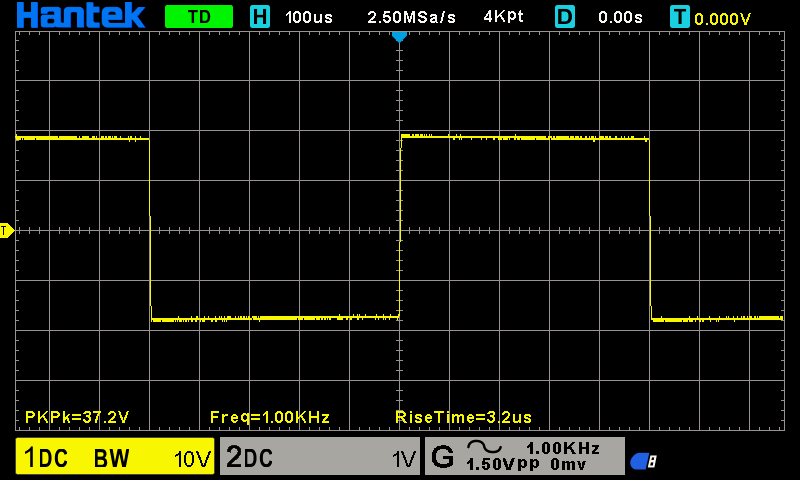This screenshot has height=480, width=800.
Task: Click the G generator letter in the generator box
Action: [x=442, y=456]
